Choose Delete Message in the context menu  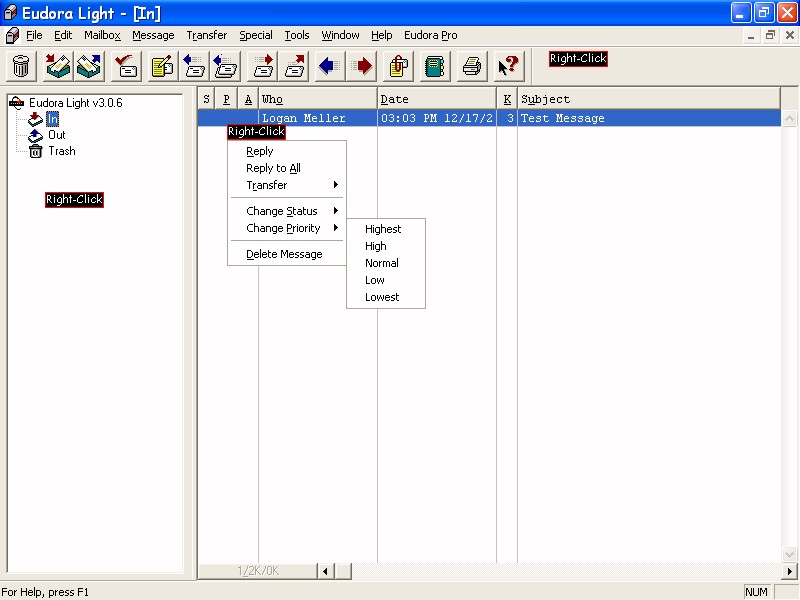tap(287, 254)
